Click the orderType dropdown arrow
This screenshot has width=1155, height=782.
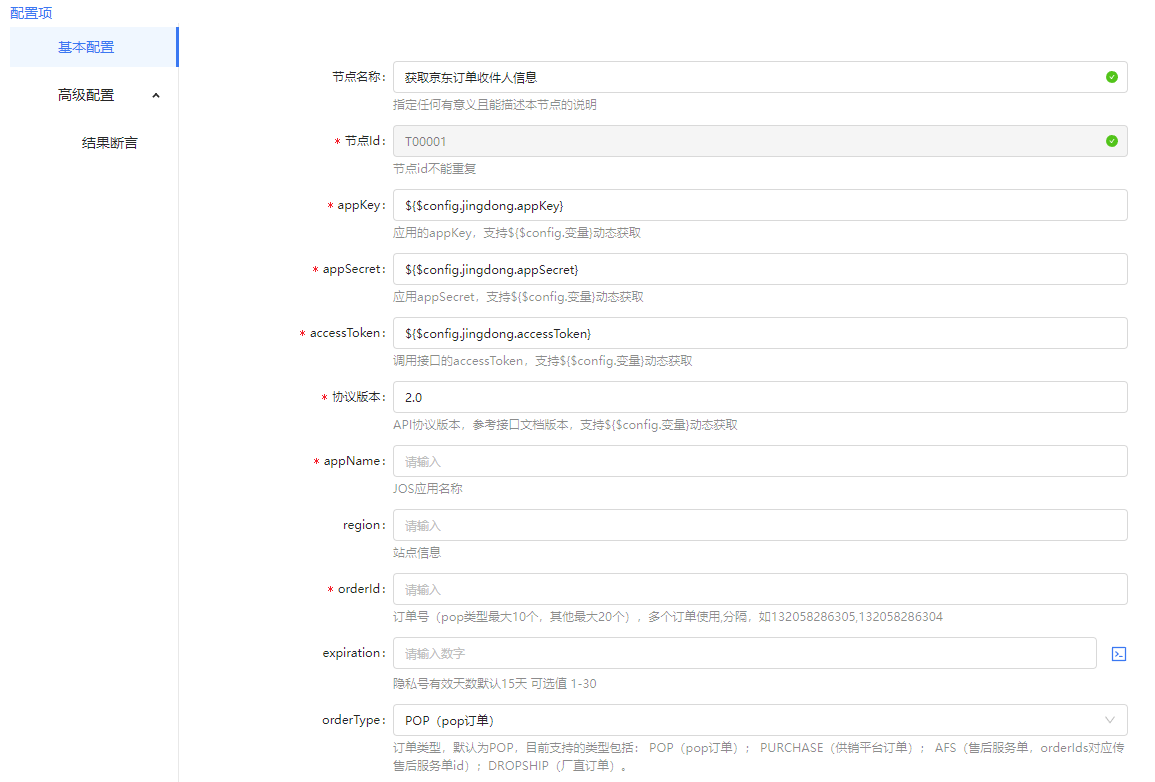[1110, 720]
